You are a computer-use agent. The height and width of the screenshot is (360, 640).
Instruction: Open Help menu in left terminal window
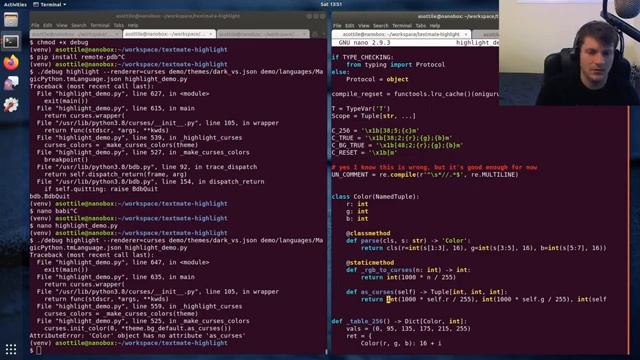133,25
